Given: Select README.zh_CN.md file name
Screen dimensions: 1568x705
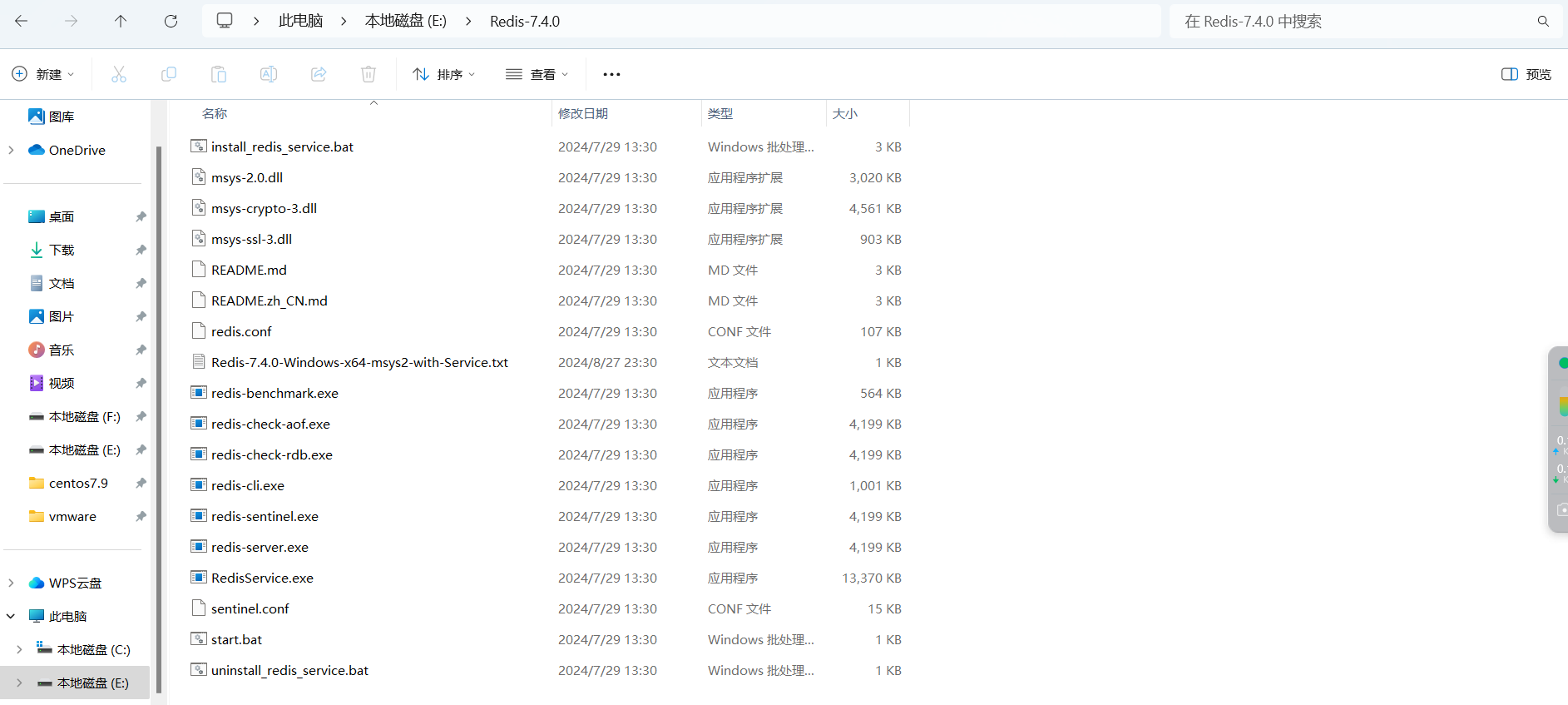Looking at the screenshot, I should pos(270,300).
